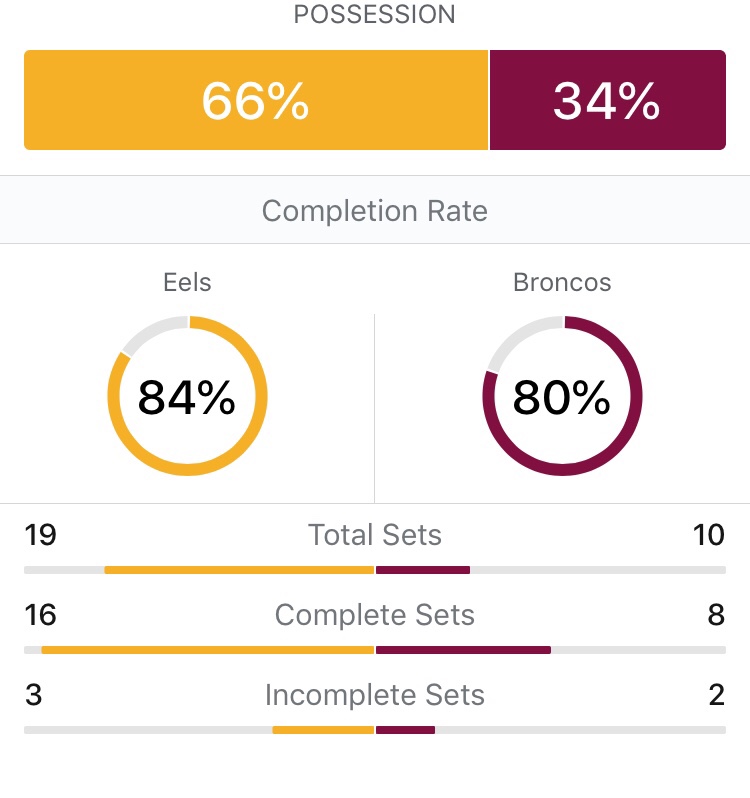Click the yellow Total Sets bar segment
Viewport: 750px width, 798px height.
239,570
